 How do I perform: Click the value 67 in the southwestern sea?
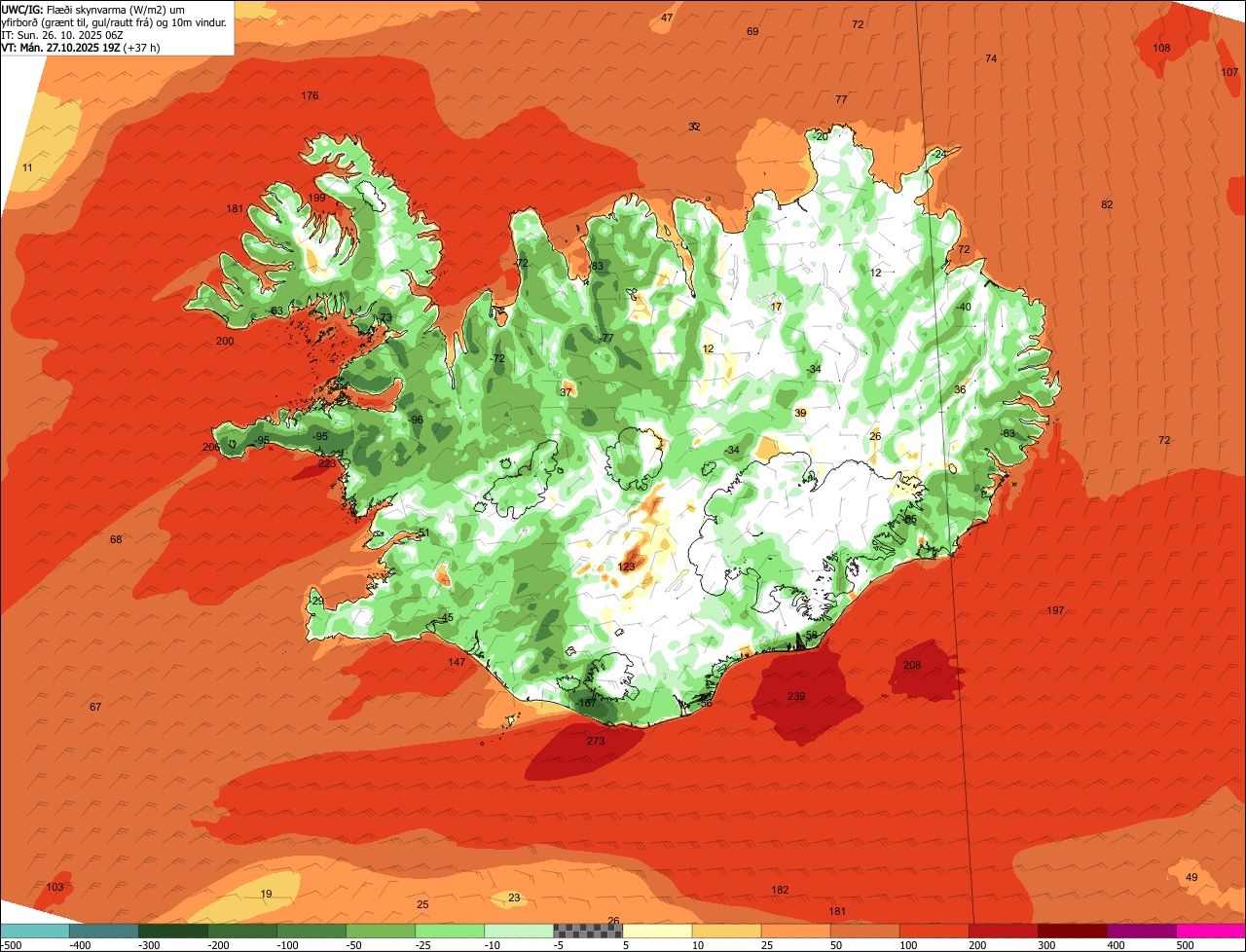pyautogui.click(x=94, y=707)
